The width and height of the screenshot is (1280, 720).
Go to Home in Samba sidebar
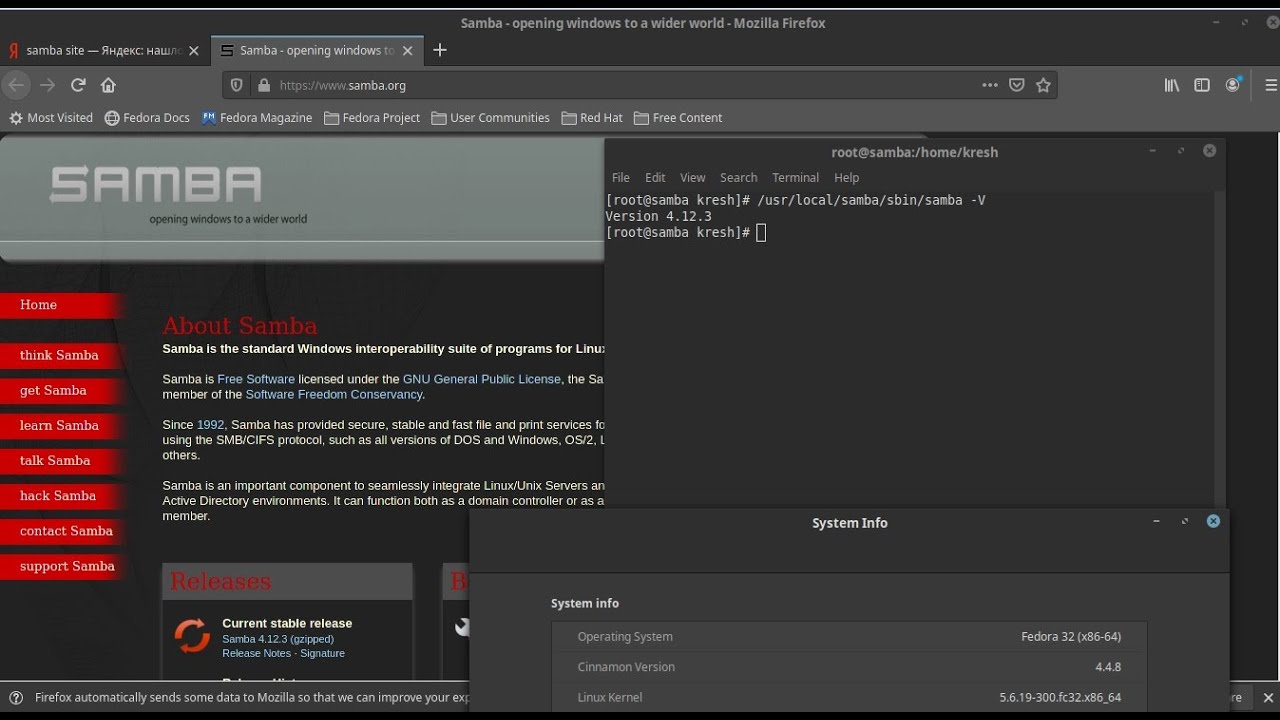[x=60, y=305]
